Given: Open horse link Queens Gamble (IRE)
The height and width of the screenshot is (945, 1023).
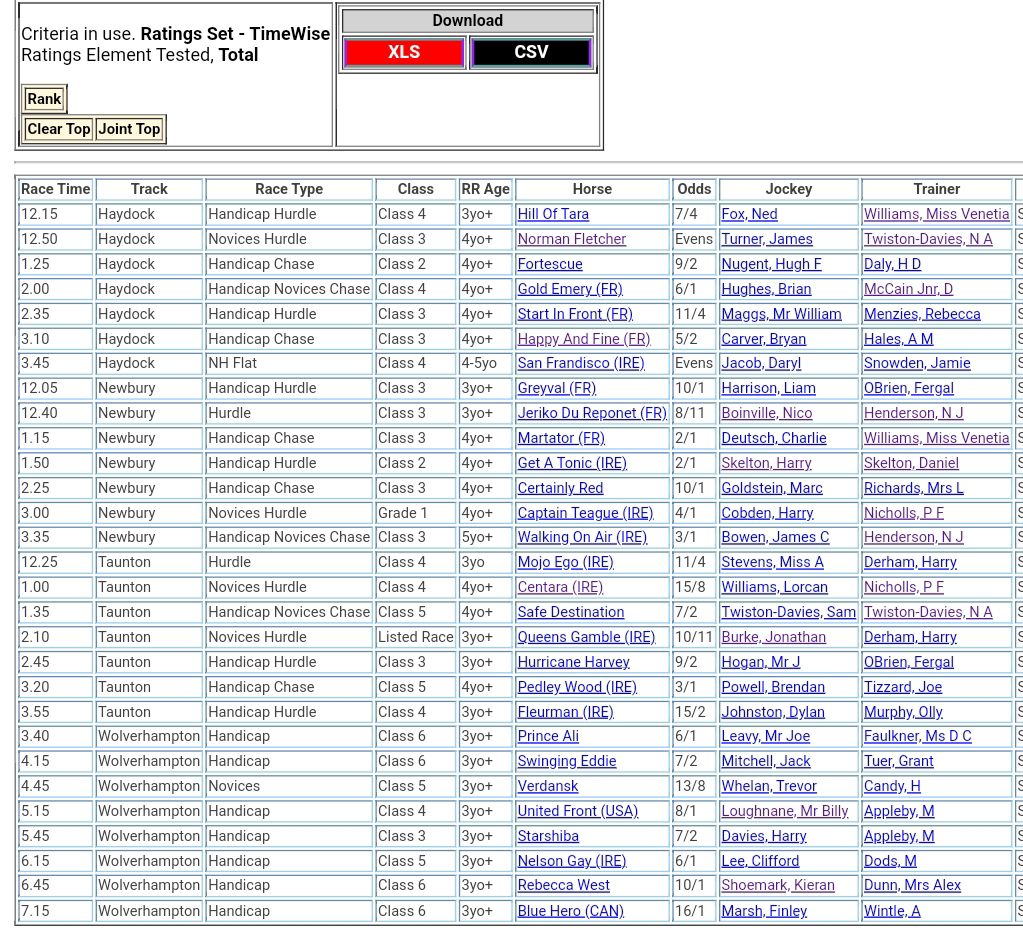Looking at the screenshot, I should pos(586,637).
